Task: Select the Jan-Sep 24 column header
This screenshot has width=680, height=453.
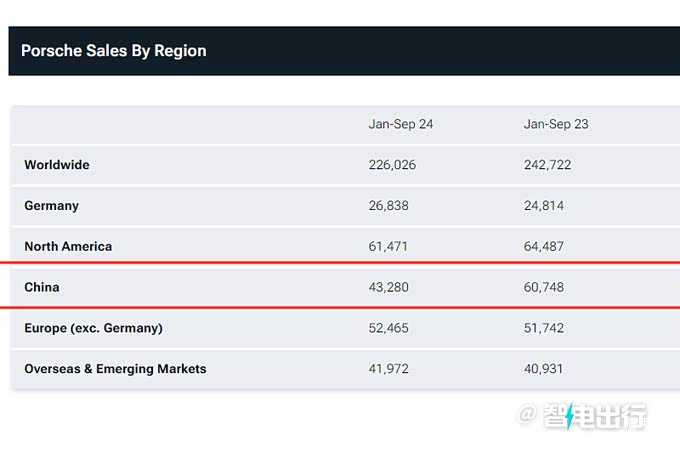Action: tap(400, 124)
